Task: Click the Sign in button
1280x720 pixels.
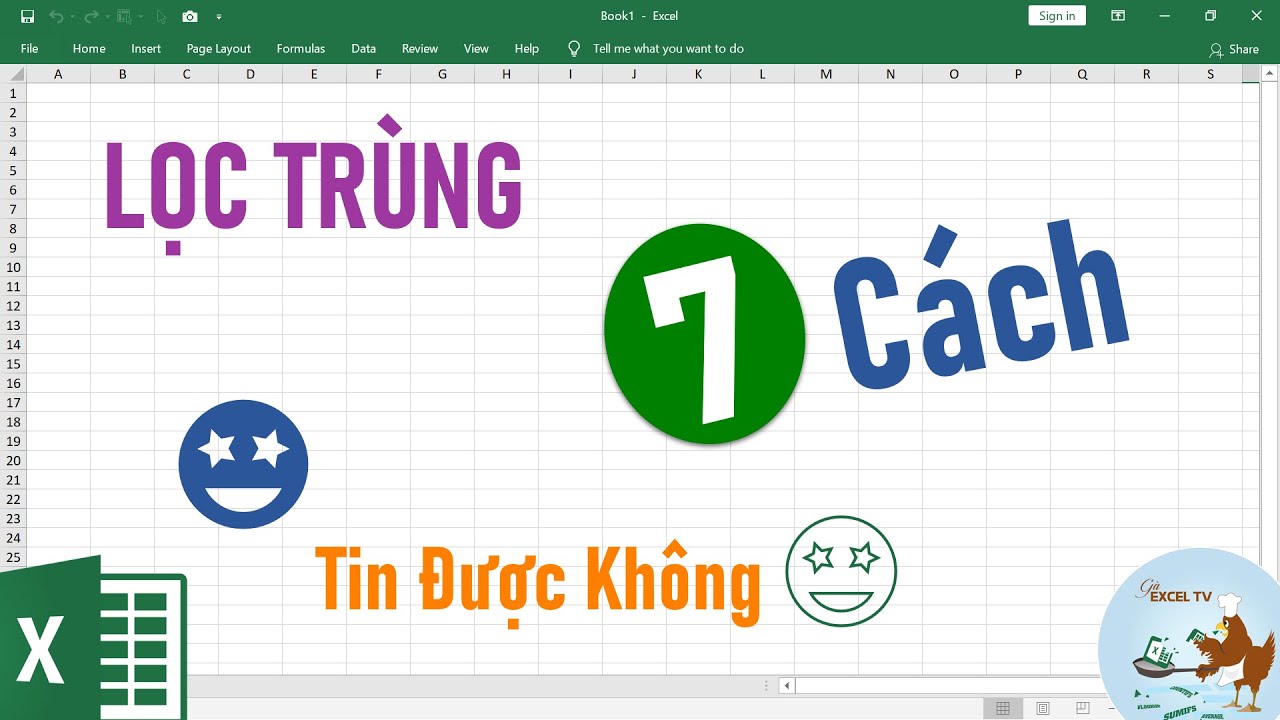Action: pyautogui.click(x=1057, y=15)
